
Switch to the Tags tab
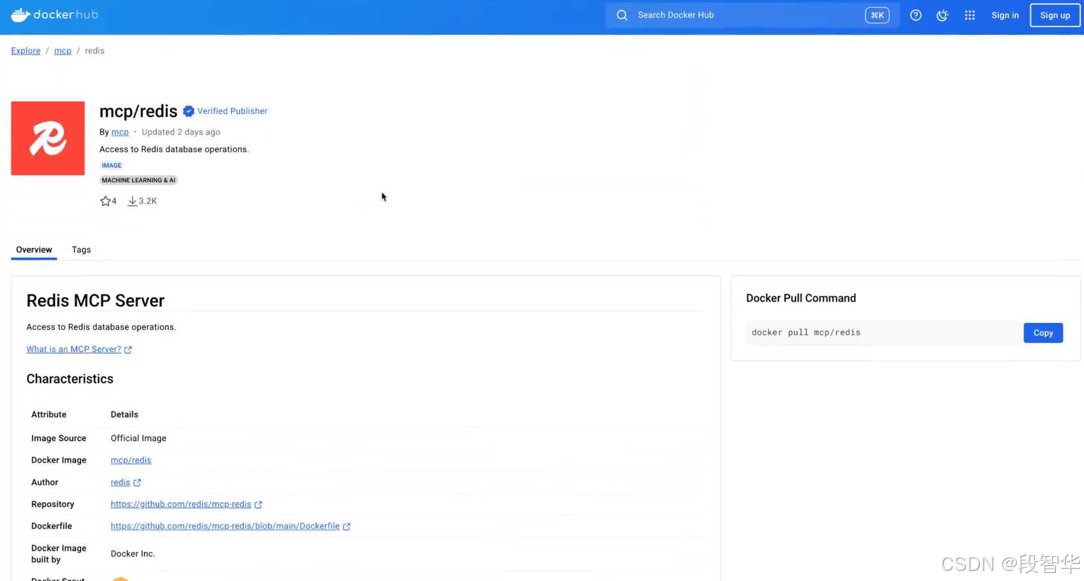81,250
